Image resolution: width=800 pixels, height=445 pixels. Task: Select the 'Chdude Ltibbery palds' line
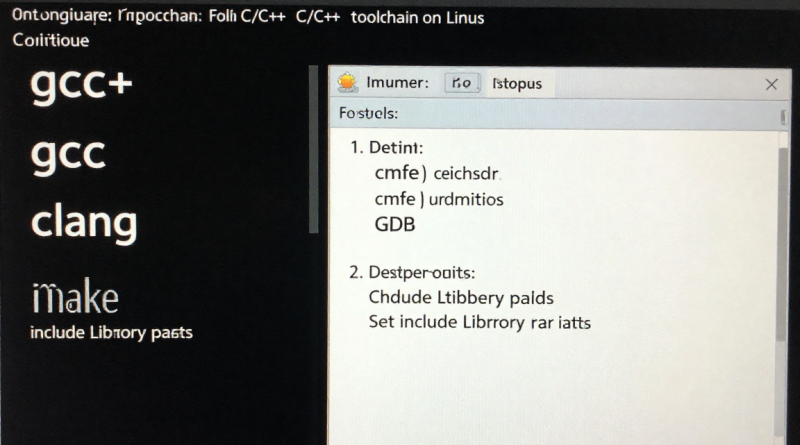[x=461, y=298]
